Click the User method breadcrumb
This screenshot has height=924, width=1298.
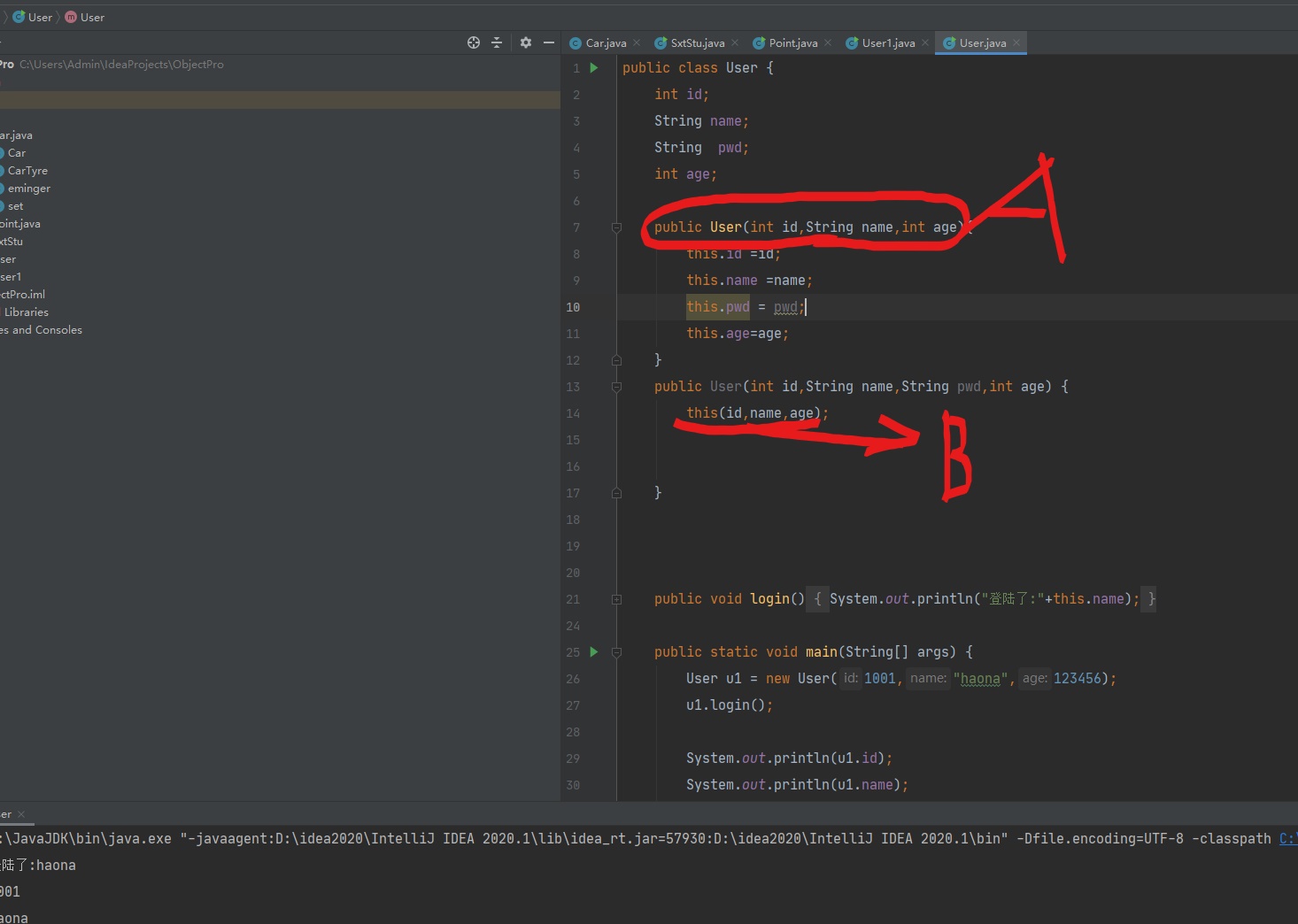click(x=85, y=17)
